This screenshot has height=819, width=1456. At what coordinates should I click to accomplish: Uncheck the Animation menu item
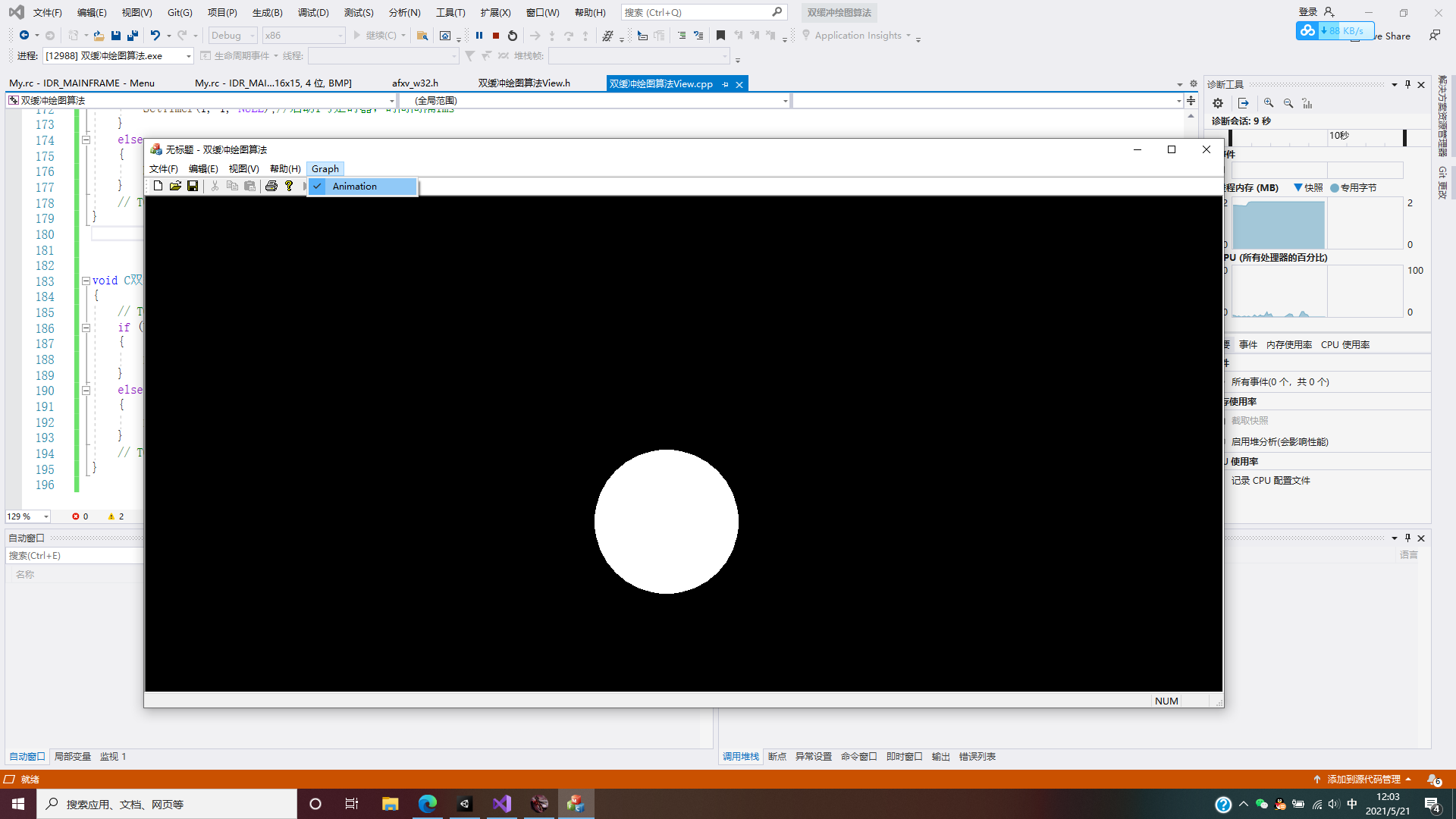[x=354, y=187]
